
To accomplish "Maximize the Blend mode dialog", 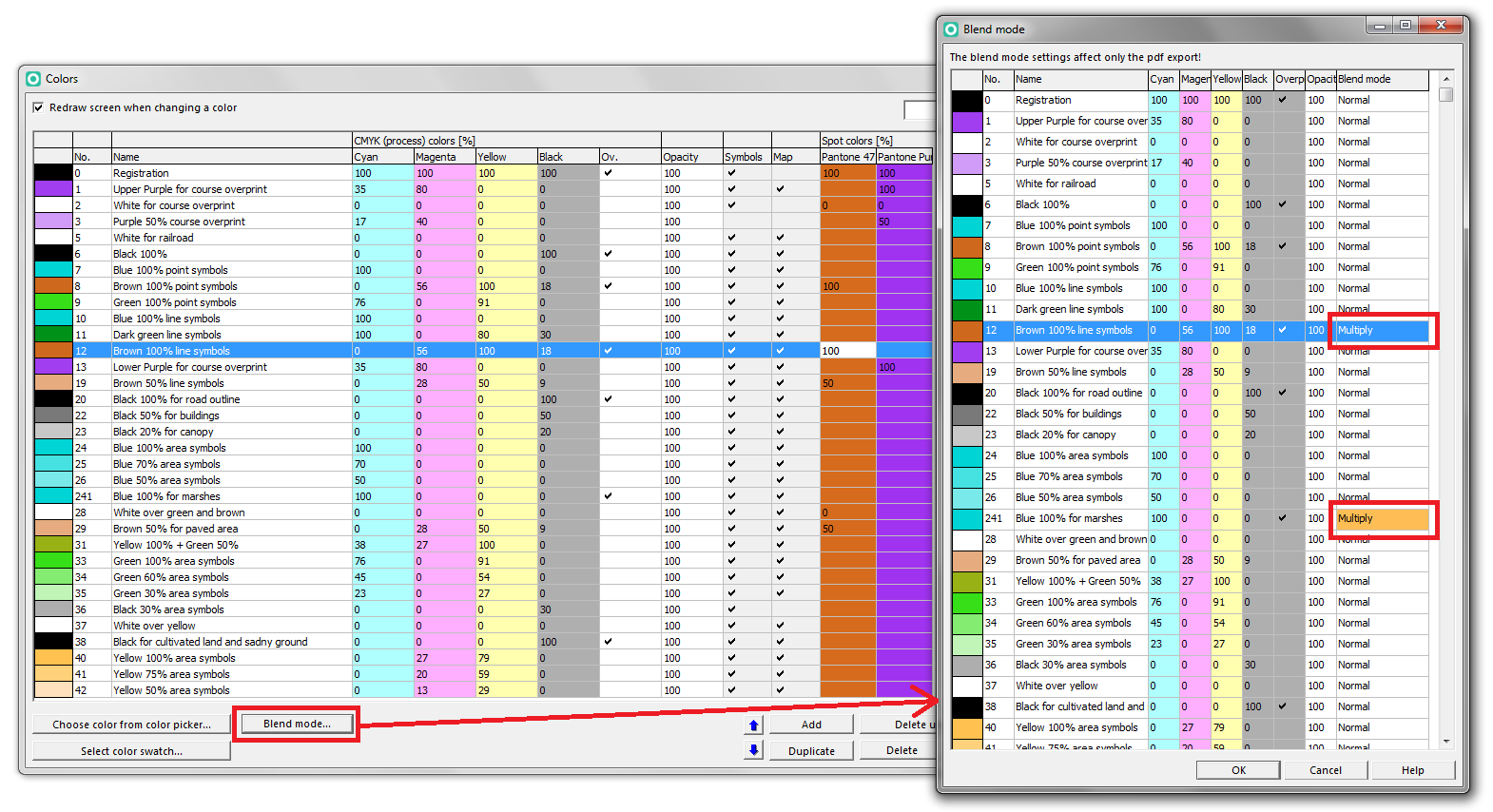I will (x=1405, y=26).
